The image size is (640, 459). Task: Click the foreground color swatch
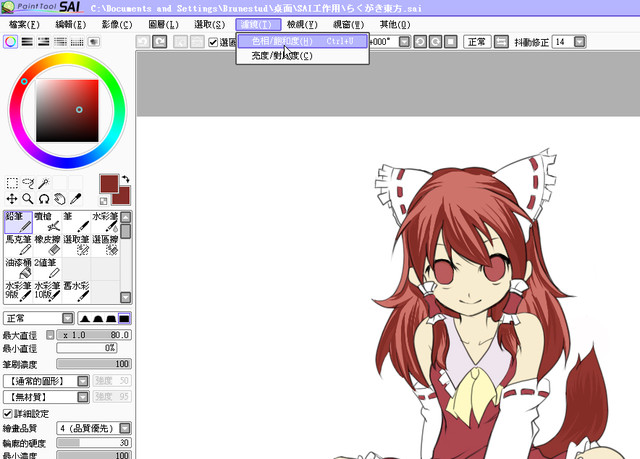tap(109, 184)
